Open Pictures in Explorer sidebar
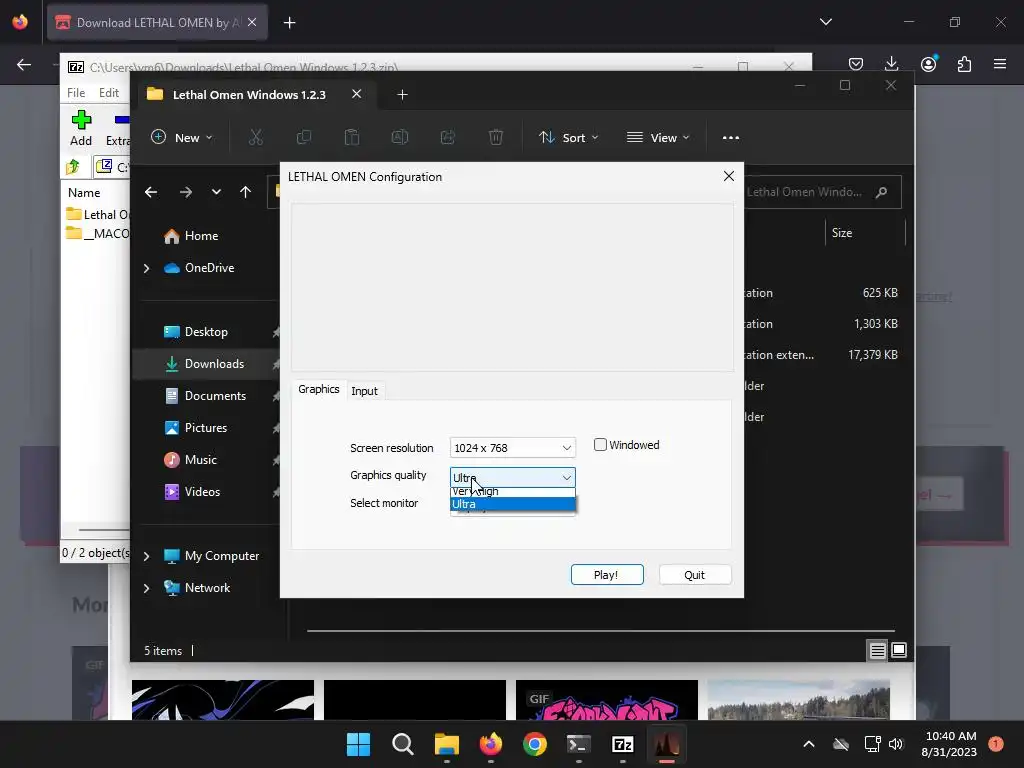This screenshot has height=768, width=1024. (206, 428)
